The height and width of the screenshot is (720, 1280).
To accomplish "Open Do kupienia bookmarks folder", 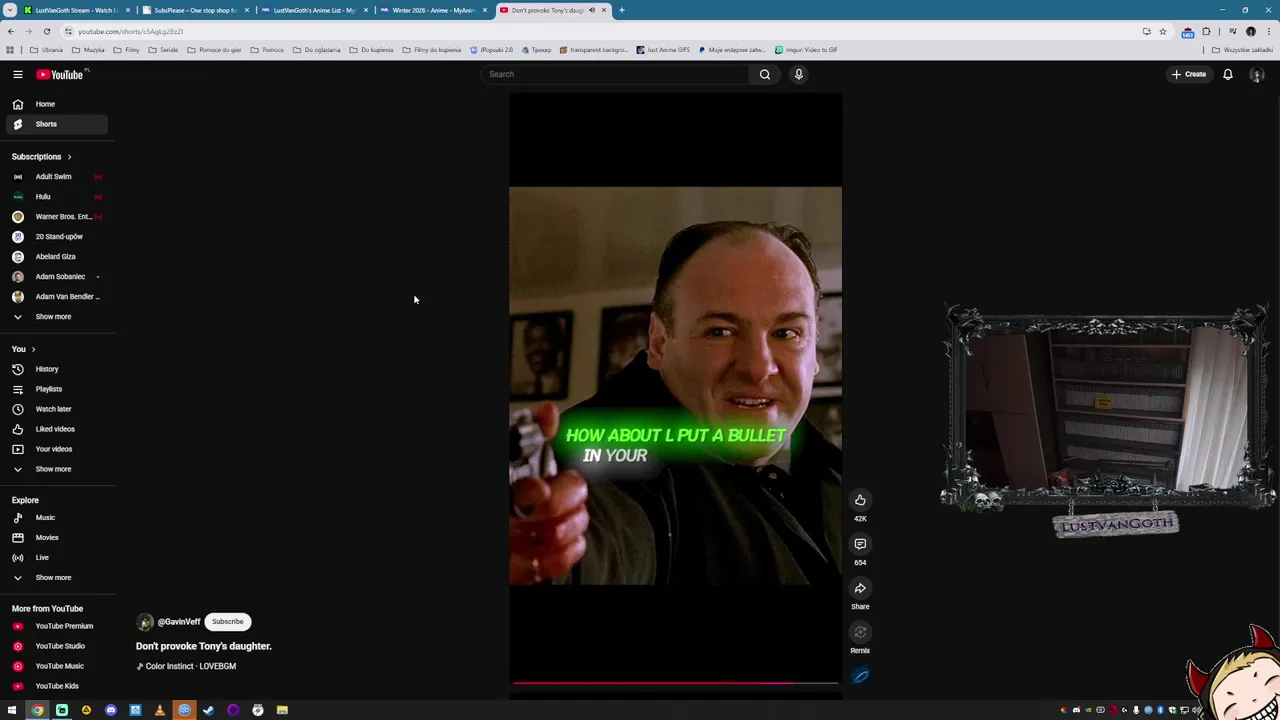I will tap(371, 50).
